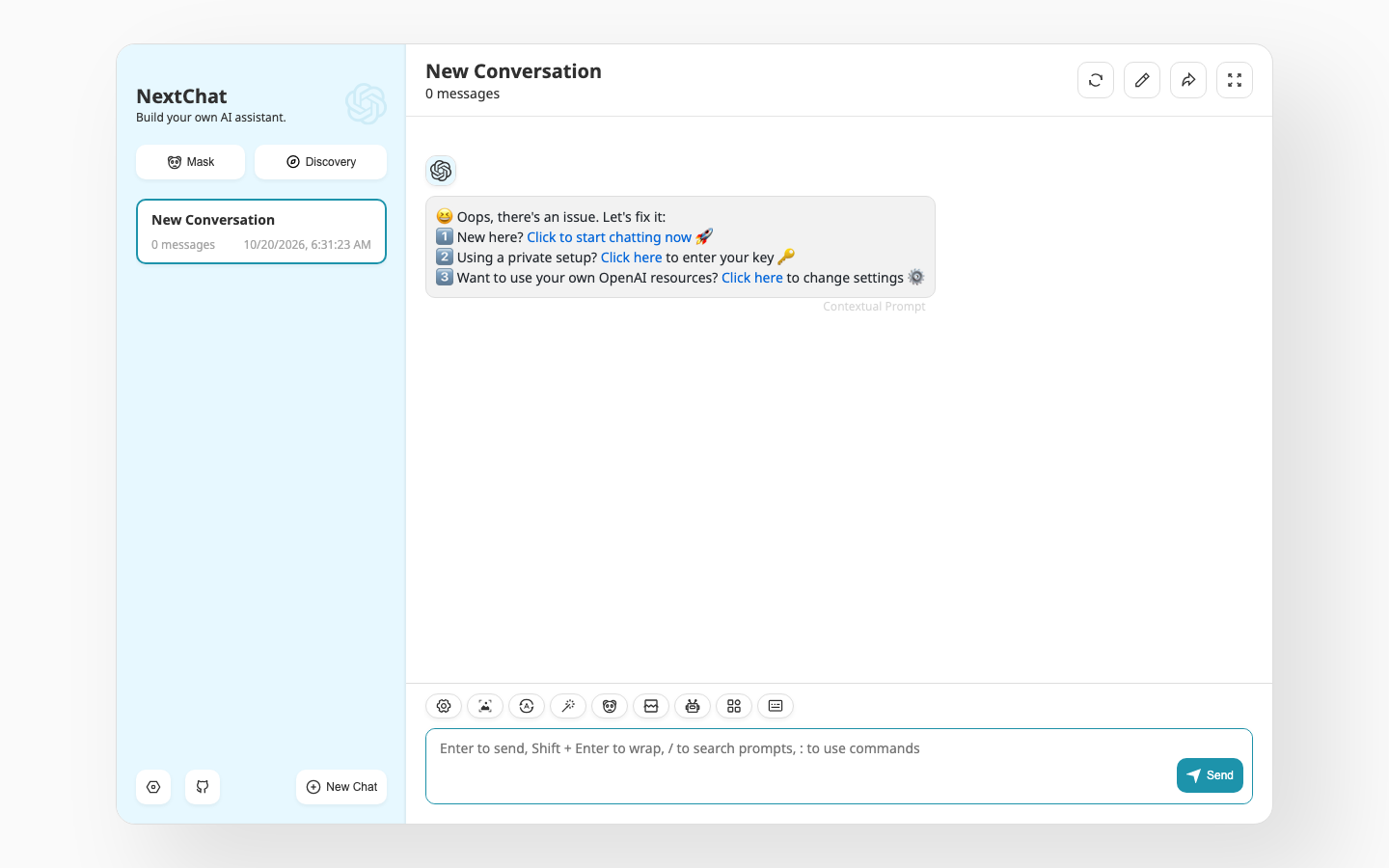
Task: Open prompts with the magic wand icon
Action: pyautogui.click(x=568, y=706)
